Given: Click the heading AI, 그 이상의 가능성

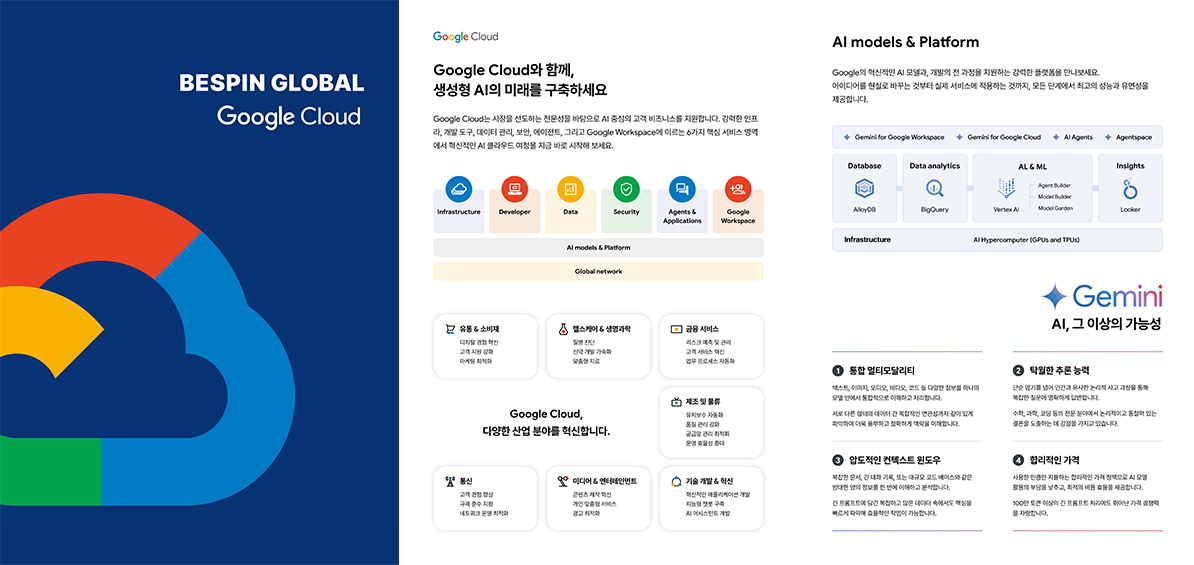Looking at the screenshot, I should coord(1106,325).
